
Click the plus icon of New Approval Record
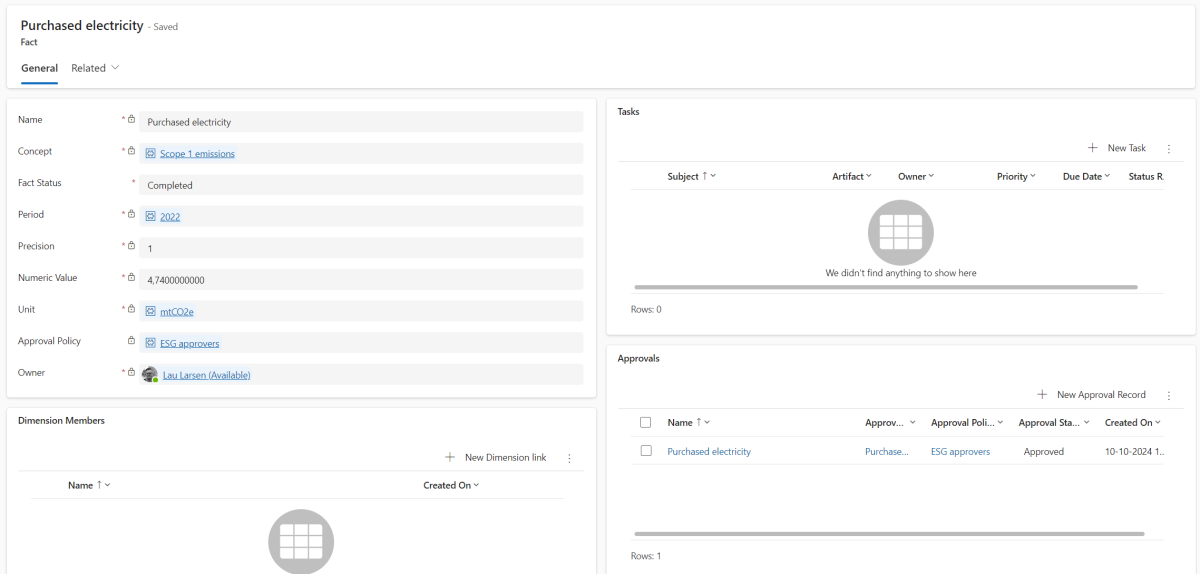[x=1042, y=395]
